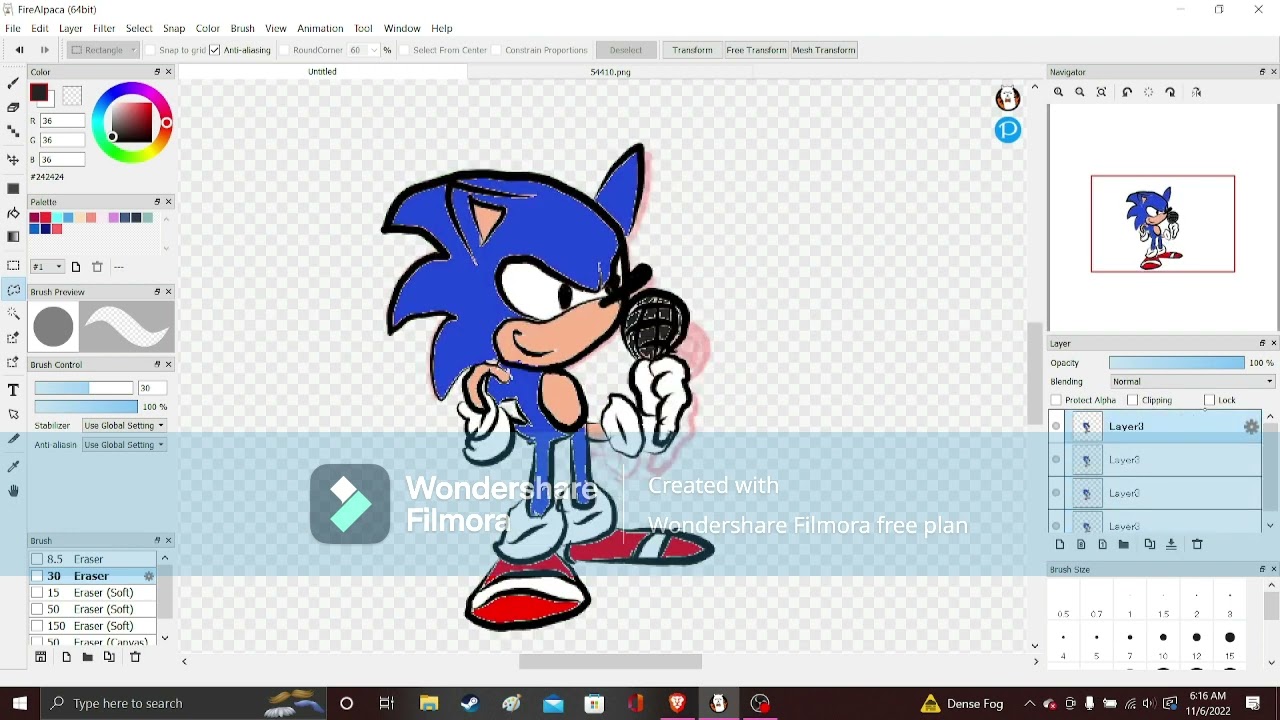1280x720 pixels.
Task: Click the foreground color swatch
Action: (39, 94)
